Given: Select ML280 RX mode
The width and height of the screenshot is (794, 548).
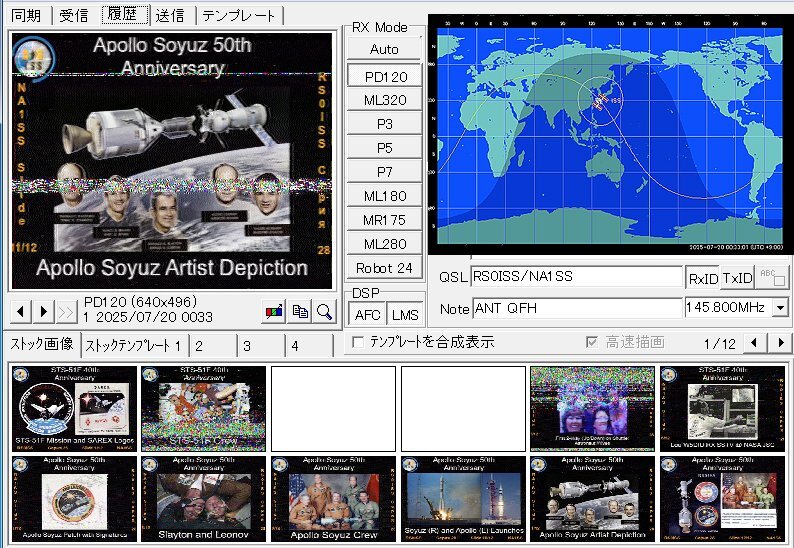Looking at the screenshot, I should click(x=384, y=244).
